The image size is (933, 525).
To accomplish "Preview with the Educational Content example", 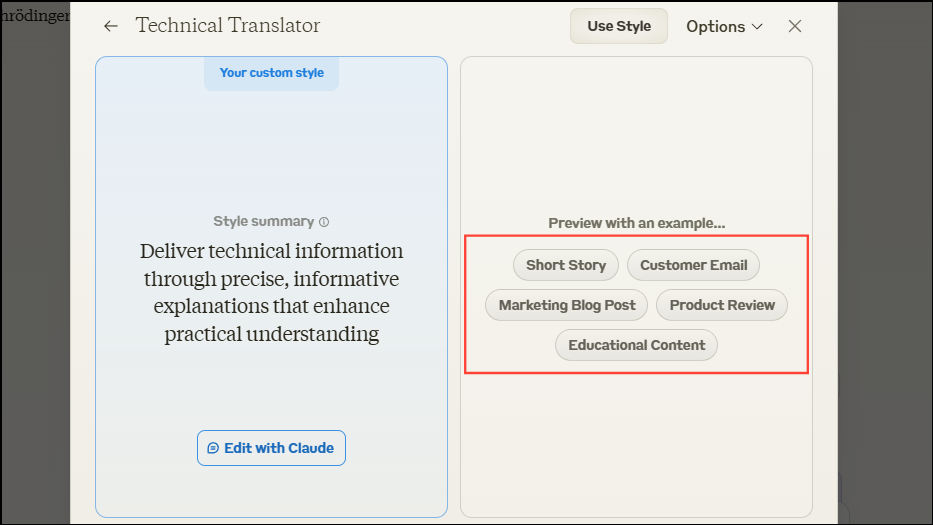I will (636, 345).
